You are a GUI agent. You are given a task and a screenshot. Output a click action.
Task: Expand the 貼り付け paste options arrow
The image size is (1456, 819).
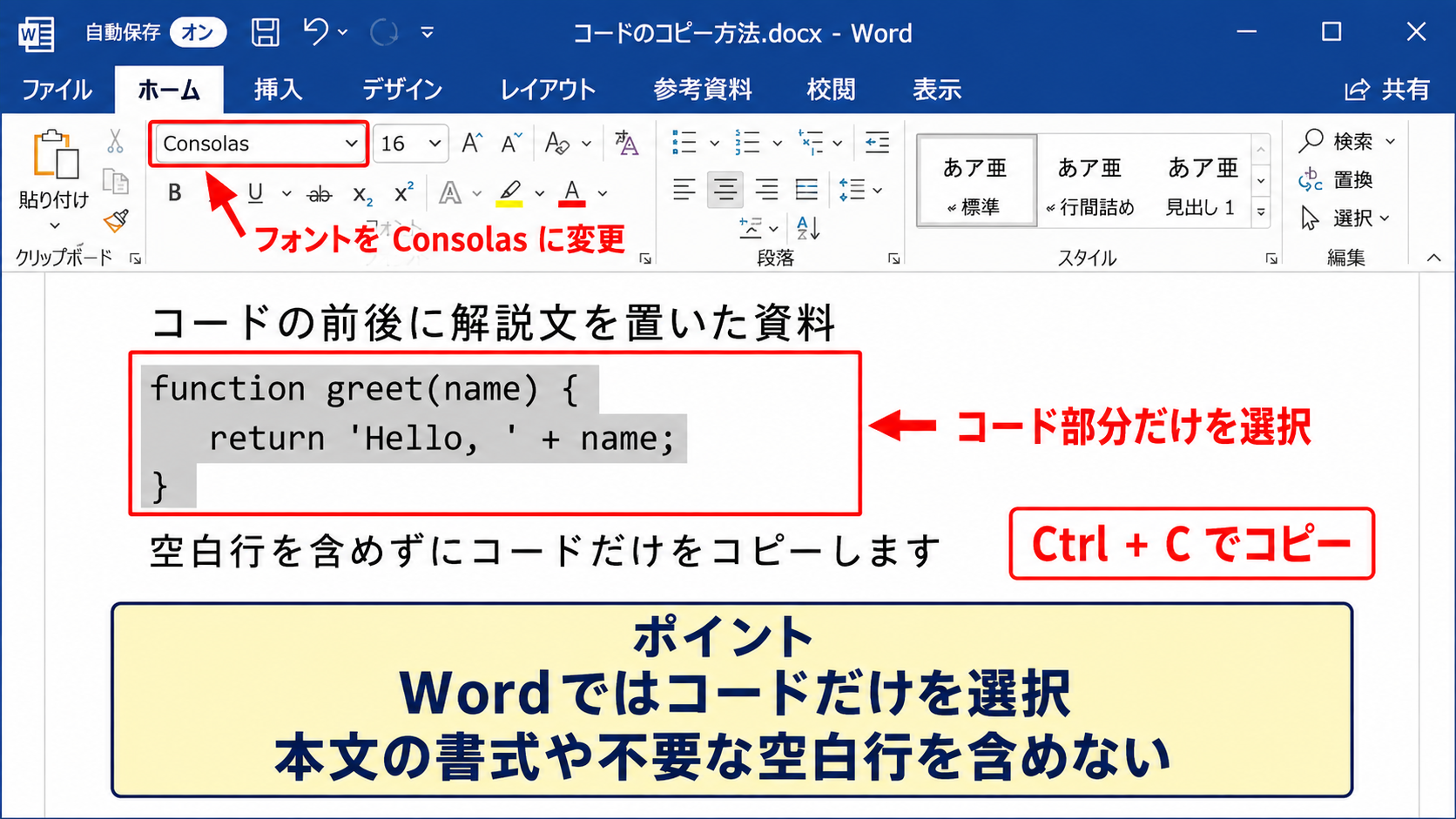coord(54,226)
